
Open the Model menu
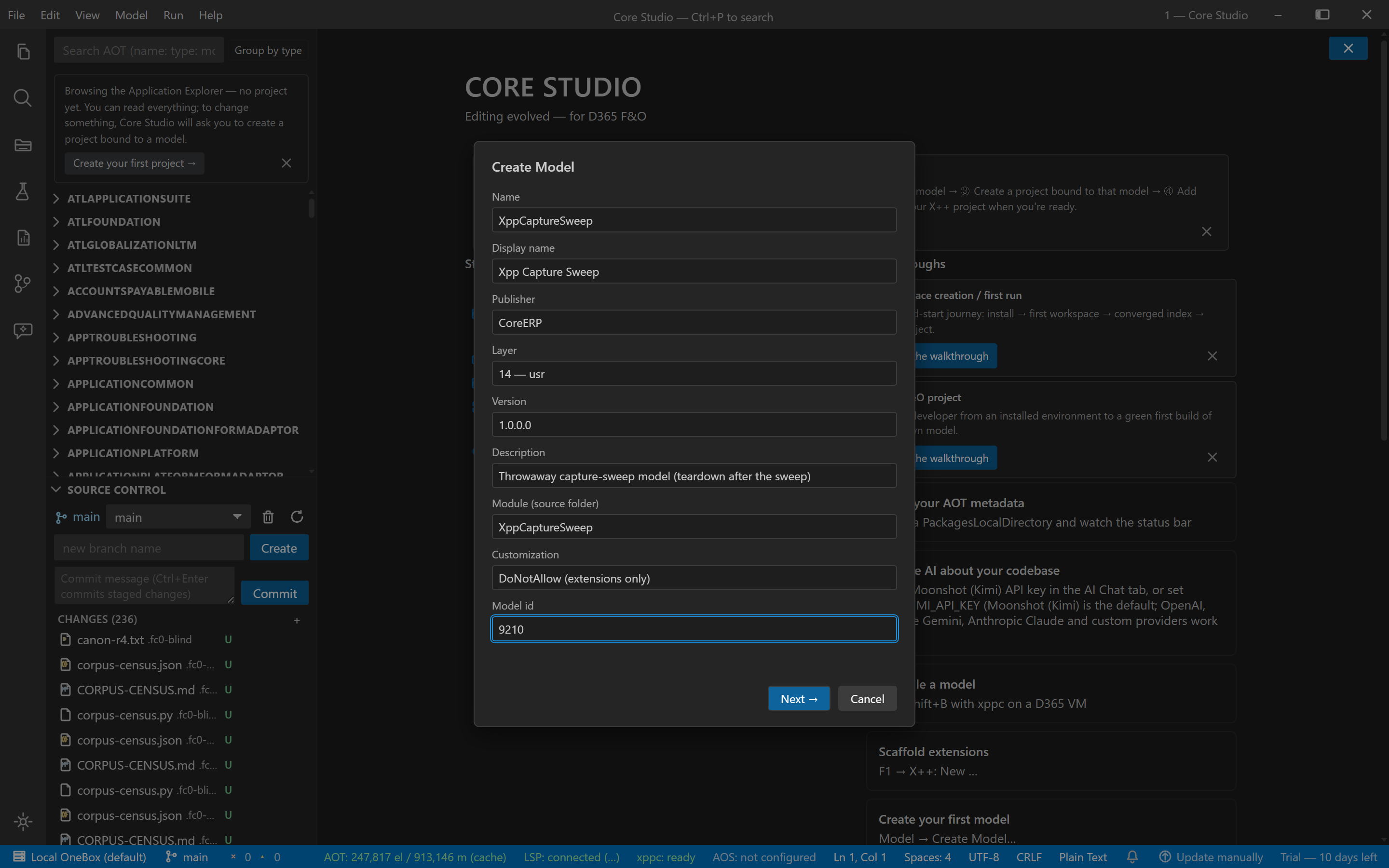(x=132, y=15)
